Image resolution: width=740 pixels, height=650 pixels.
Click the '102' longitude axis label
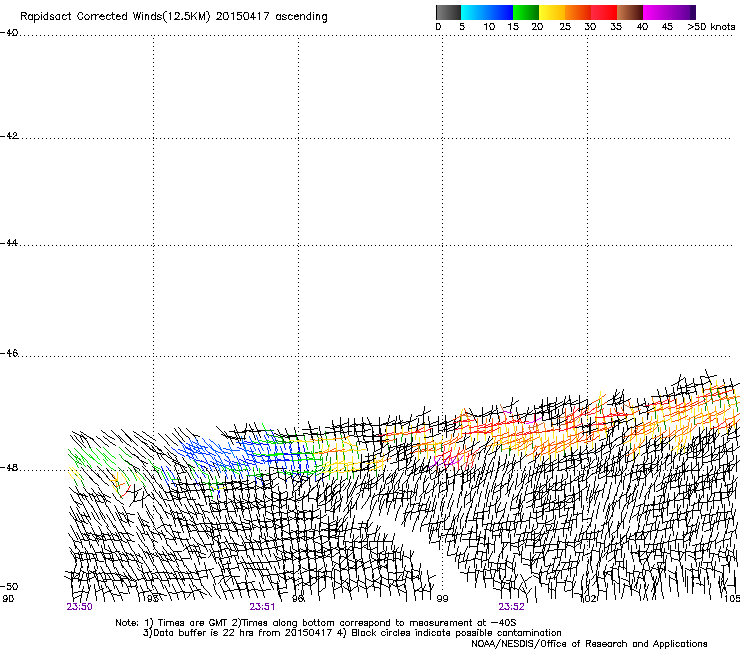[588, 599]
